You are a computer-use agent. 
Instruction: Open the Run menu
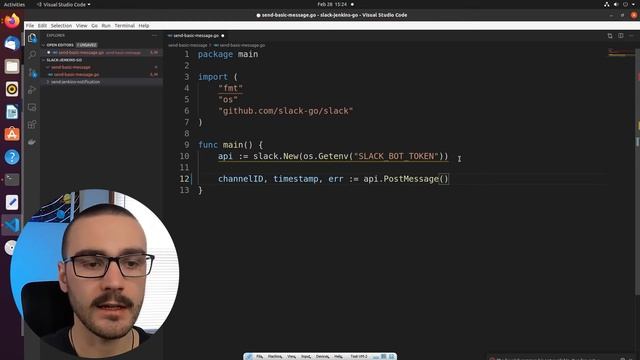(x=106, y=26)
